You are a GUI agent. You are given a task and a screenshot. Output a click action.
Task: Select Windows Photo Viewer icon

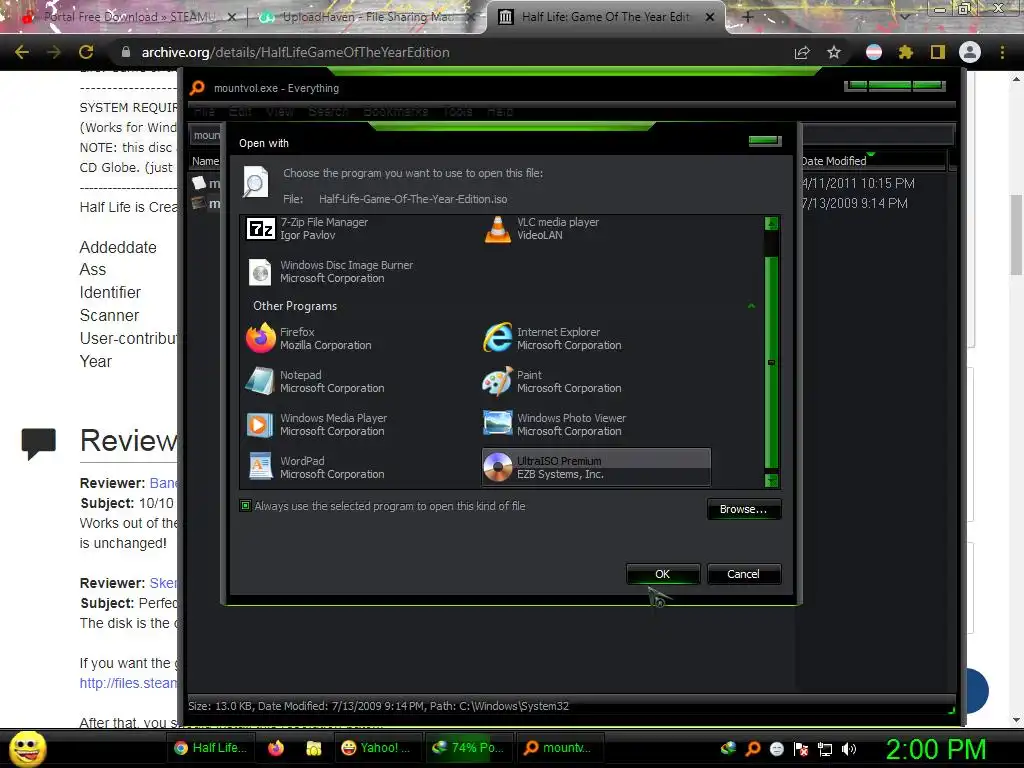tap(498, 423)
